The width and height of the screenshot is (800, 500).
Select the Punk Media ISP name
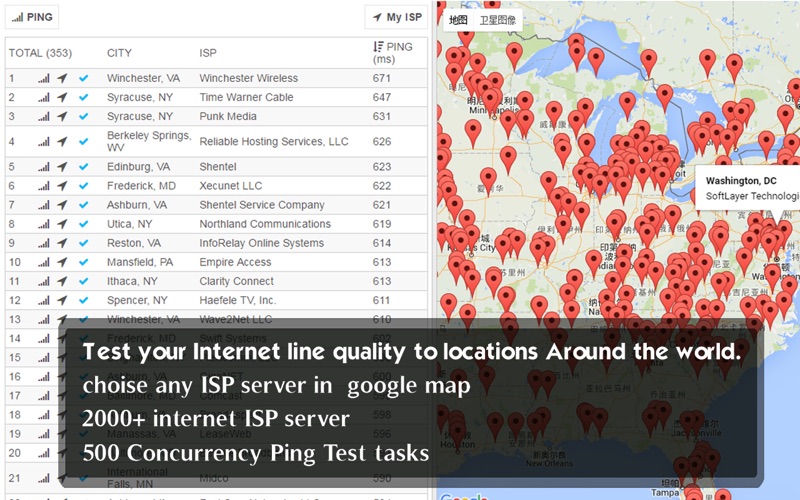click(228, 116)
